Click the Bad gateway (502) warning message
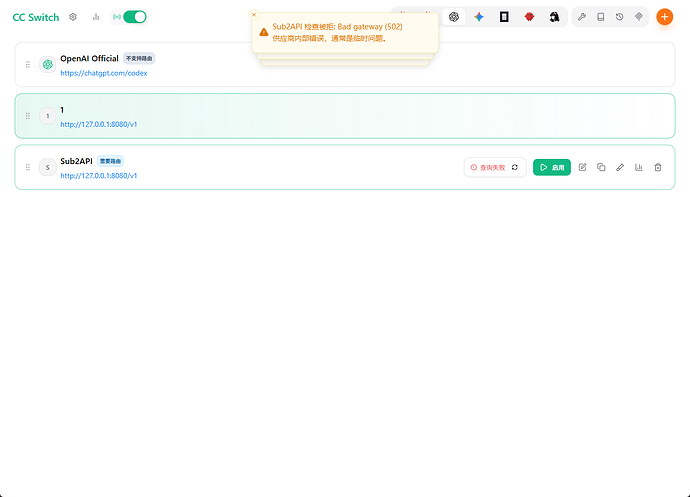This screenshot has width=690, height=497. pyautogui.click(x=338, y=26)
